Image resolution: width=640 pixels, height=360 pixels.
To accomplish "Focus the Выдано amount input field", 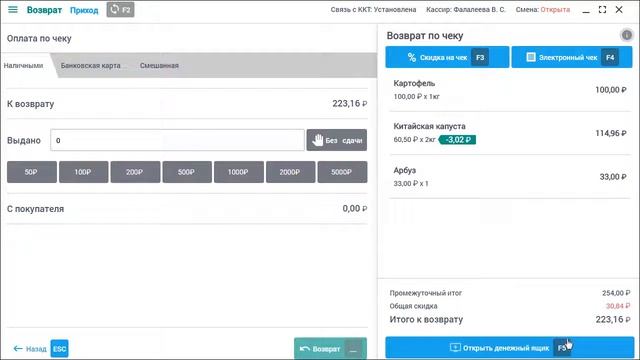I will click(177, 140).
